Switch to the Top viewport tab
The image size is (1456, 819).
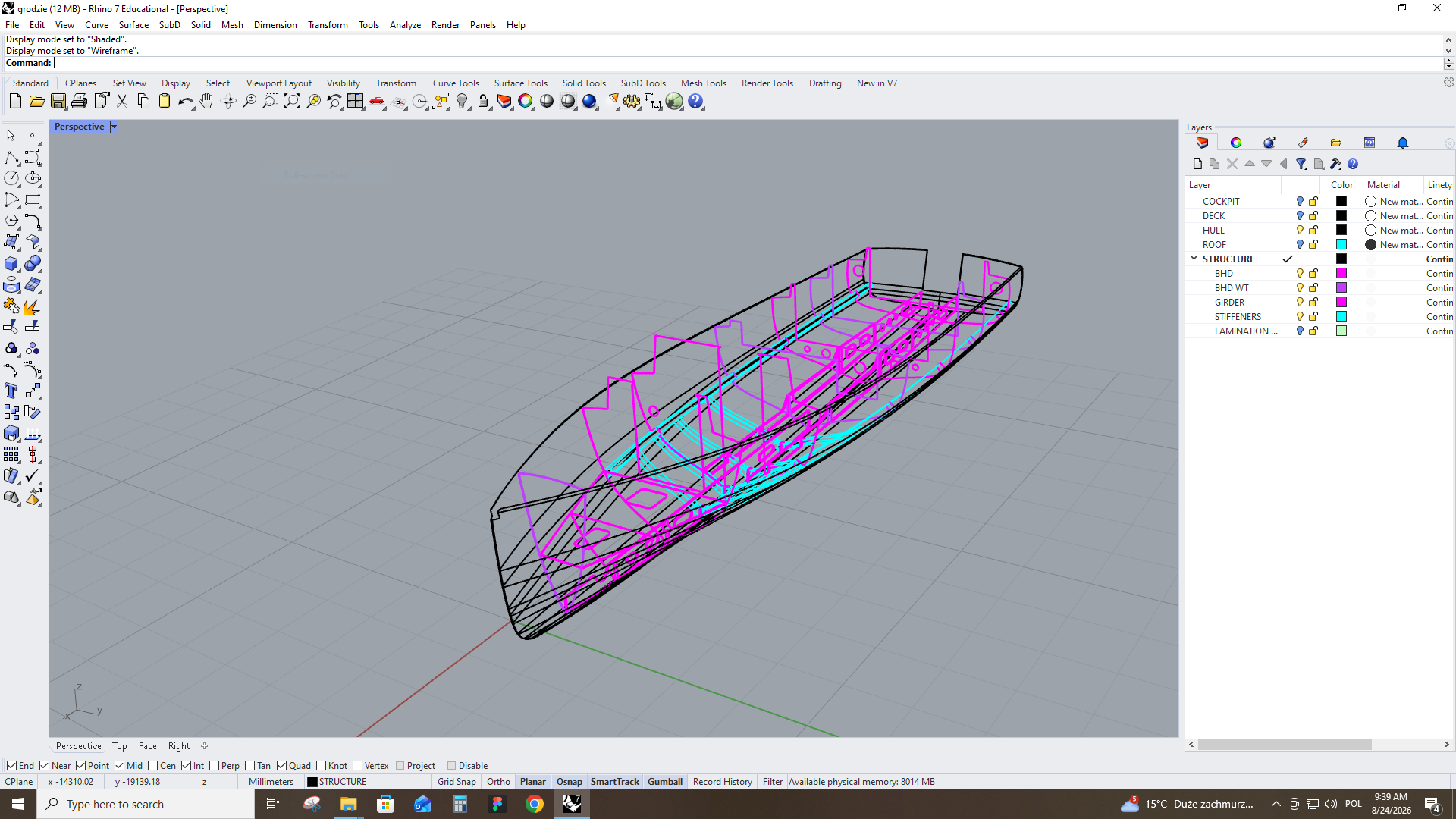pyautogui.click(x=120, y=746)
